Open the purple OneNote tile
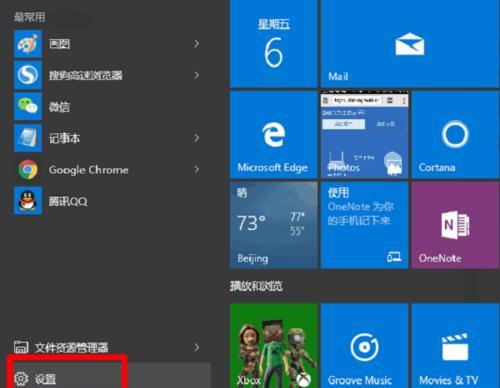The height and width of the screenshot is (388, 500). click(x=455, y=225)
